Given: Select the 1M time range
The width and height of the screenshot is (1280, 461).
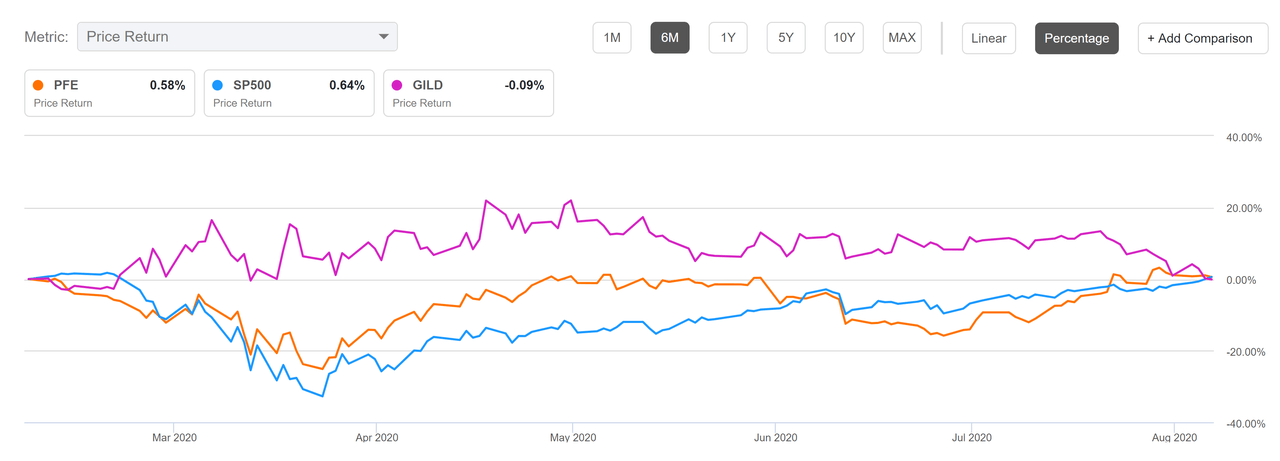Looking at the screenshot, I should coord(612,38).
